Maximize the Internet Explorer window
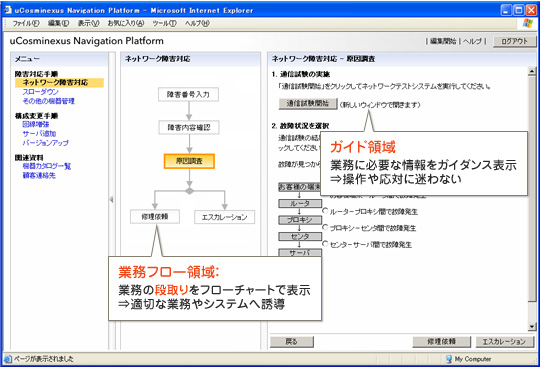Viewport: 540px width, 367px height. coord(519,10)
